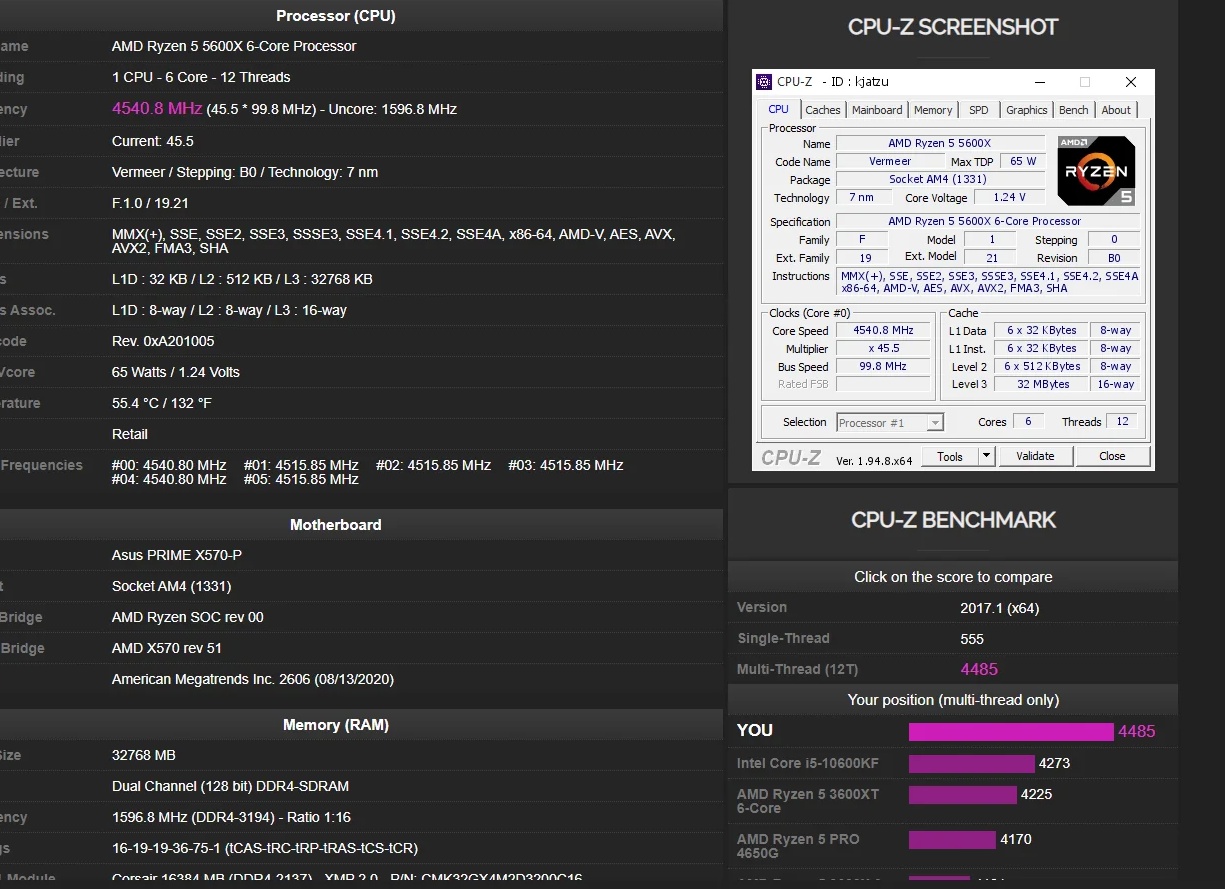Click the Intel Core i5-10600KF label
The width and height of the screenshot is (1225, 889).
(x=808, y=763)
